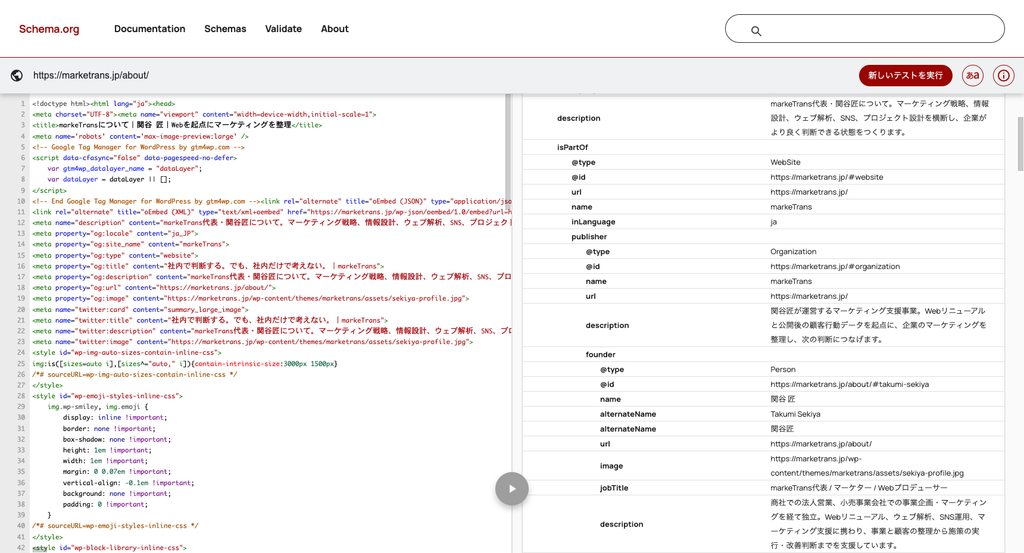Screen dimensions: 1024x553
Task: Click the results panel vertical scrollbar
Action: point(1020,144)
